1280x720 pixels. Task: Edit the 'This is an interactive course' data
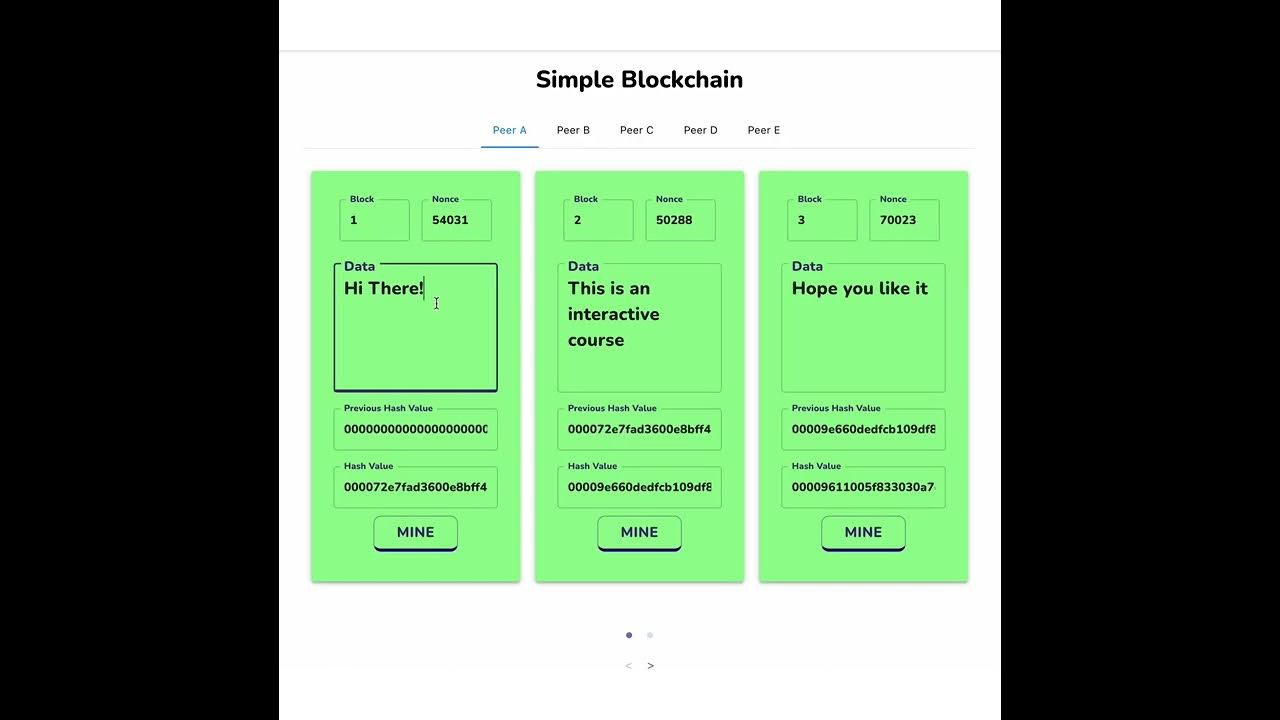click(639, 328)
